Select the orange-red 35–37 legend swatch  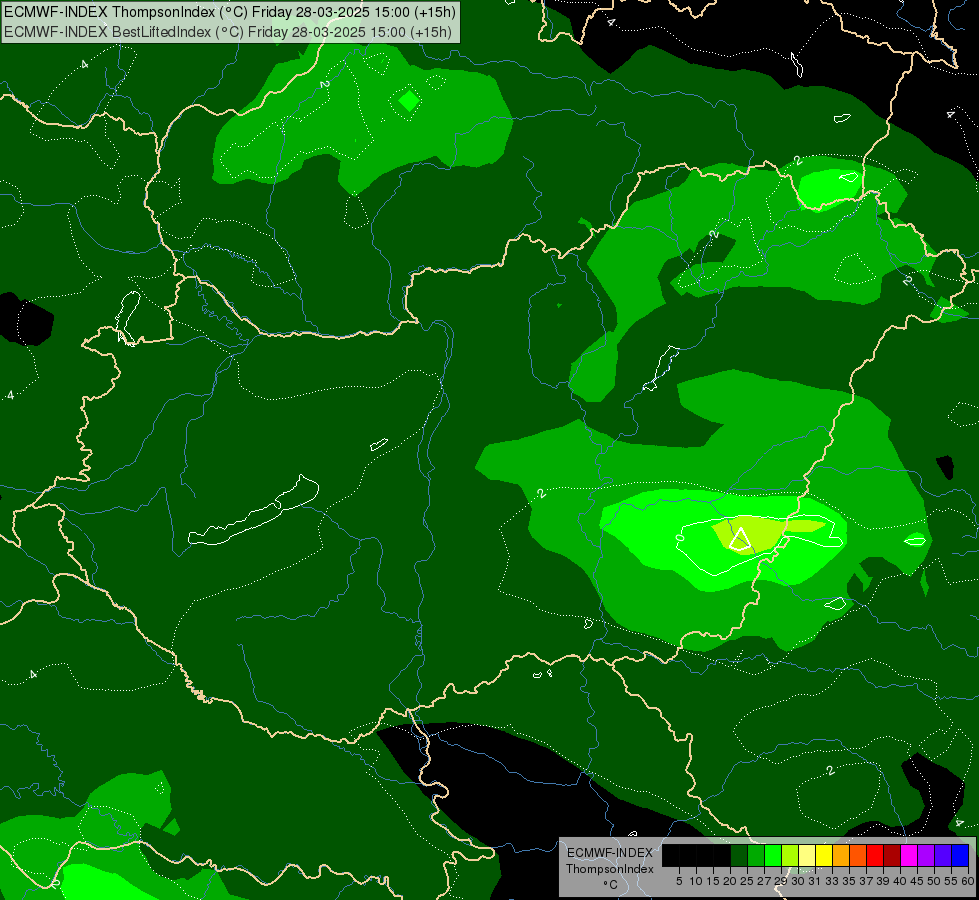[858, 855]
